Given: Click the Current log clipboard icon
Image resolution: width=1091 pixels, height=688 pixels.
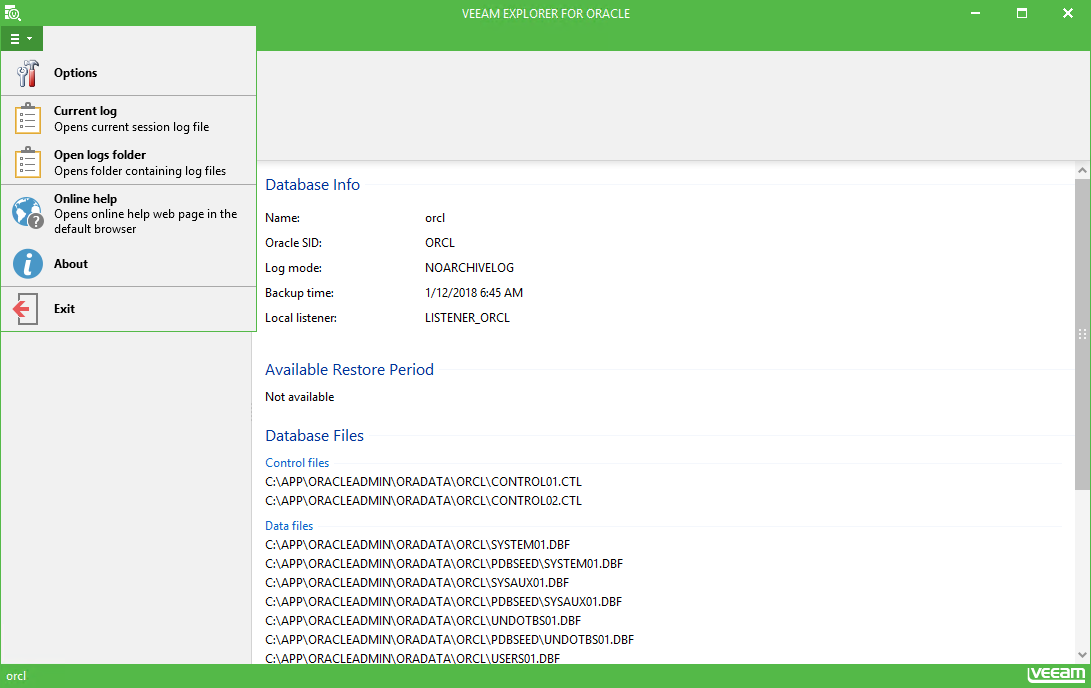Looking at the screenshot, I should click(27, 118).
